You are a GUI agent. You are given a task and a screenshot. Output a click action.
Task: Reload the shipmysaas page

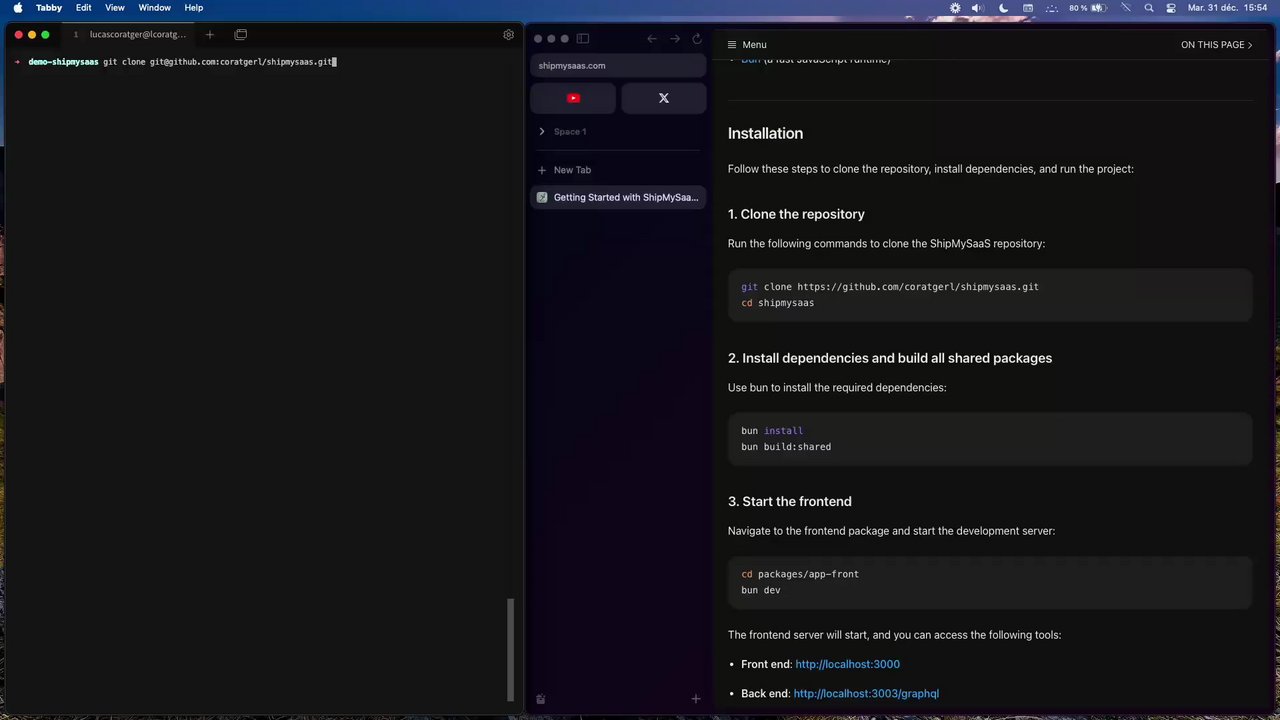click(x=697, y=39)
